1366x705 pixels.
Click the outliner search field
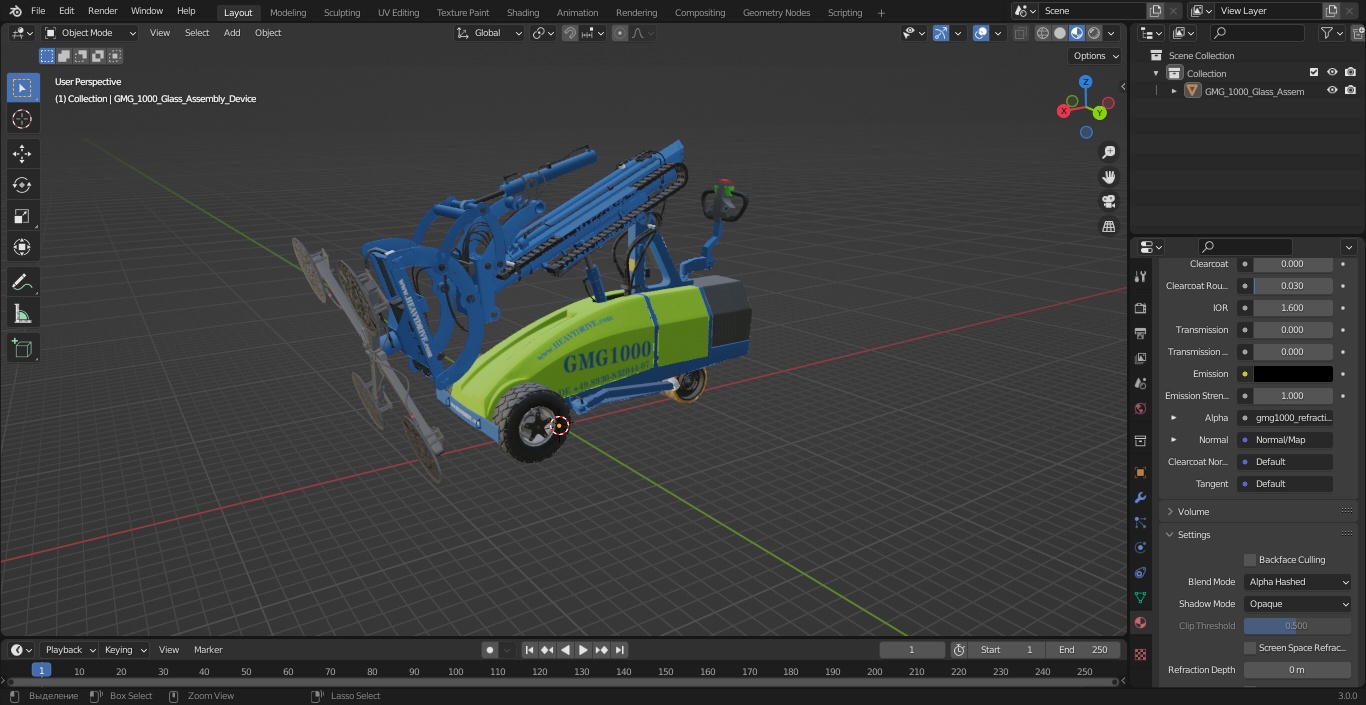pos(1256,33)
